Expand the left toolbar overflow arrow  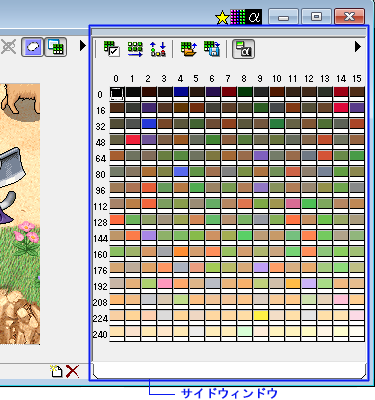point(83,45)
